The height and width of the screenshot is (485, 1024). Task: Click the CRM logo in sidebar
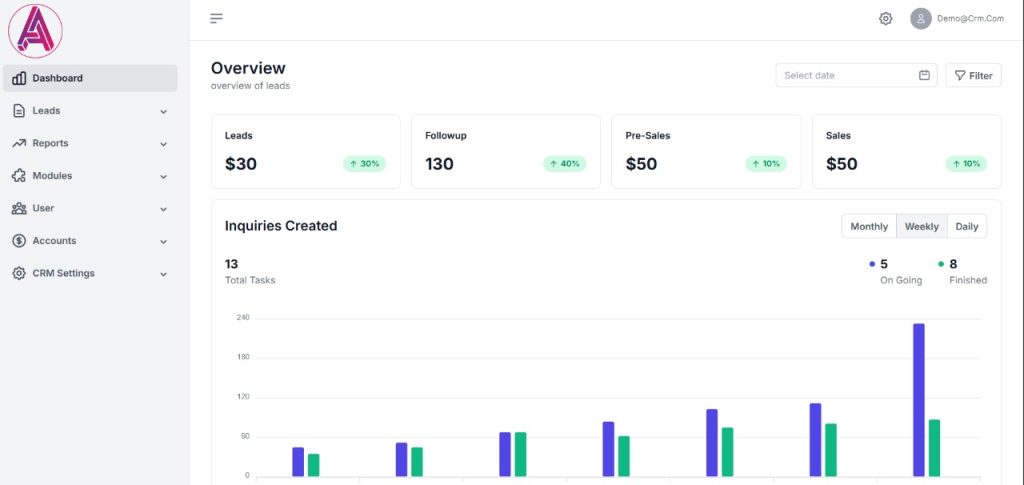coord(36,31)
